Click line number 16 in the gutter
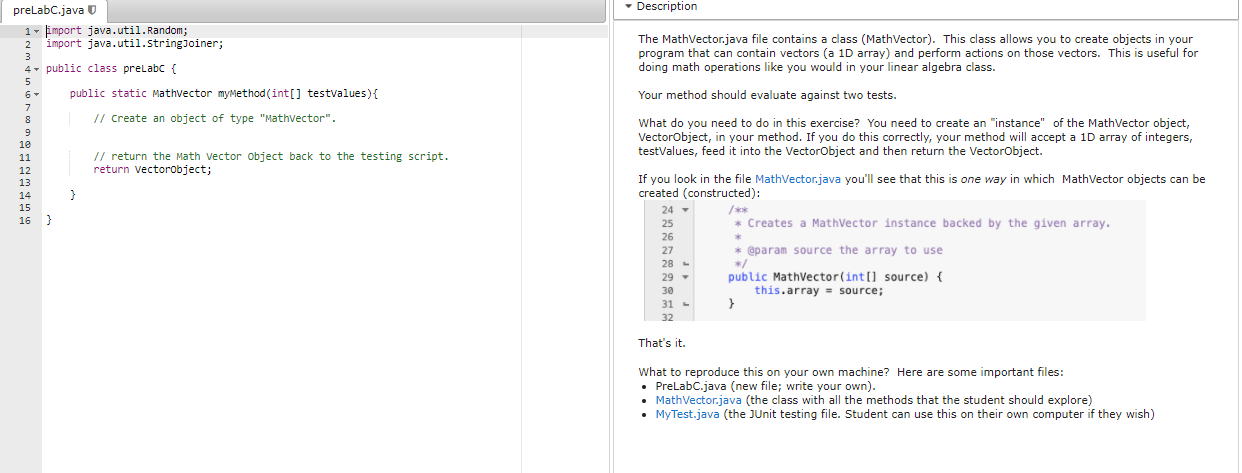Screen dimensions: 1242x473 coord(24,220)
